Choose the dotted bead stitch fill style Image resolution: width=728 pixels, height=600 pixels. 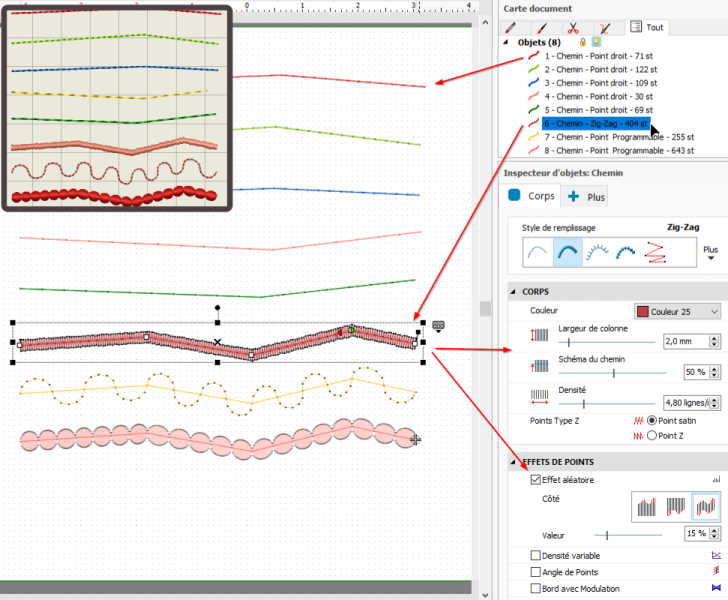coord(625,252)
